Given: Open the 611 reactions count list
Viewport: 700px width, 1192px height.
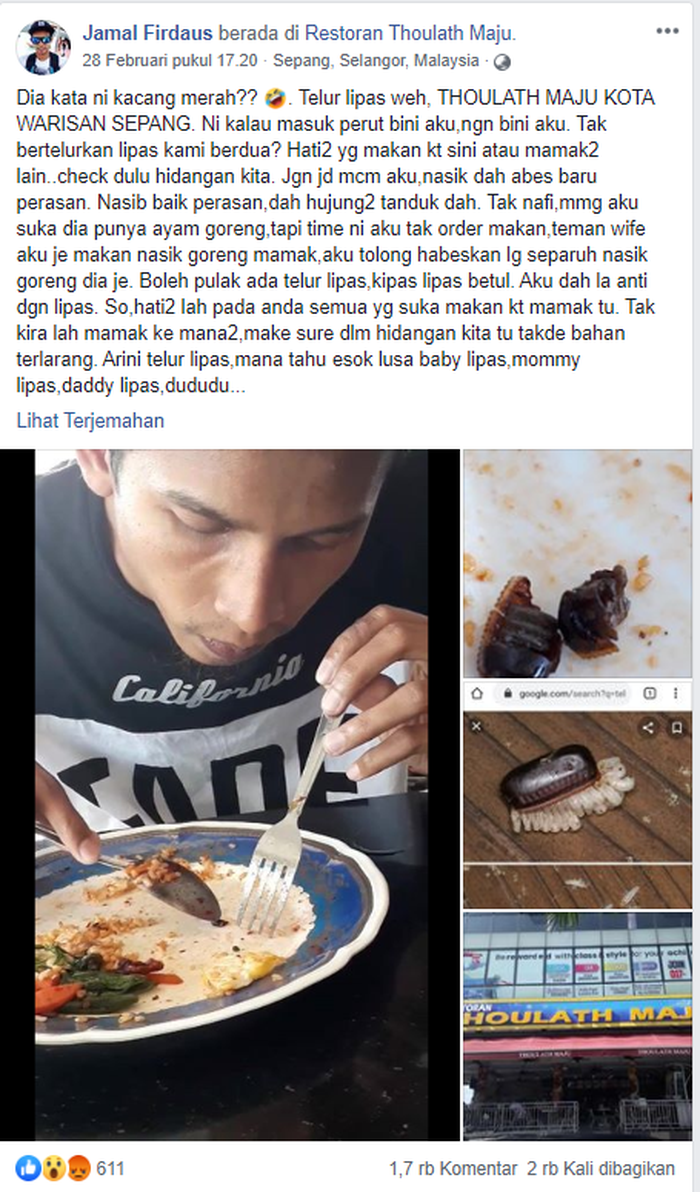Looking at the screenshot, I should (x=110, y=1168).
